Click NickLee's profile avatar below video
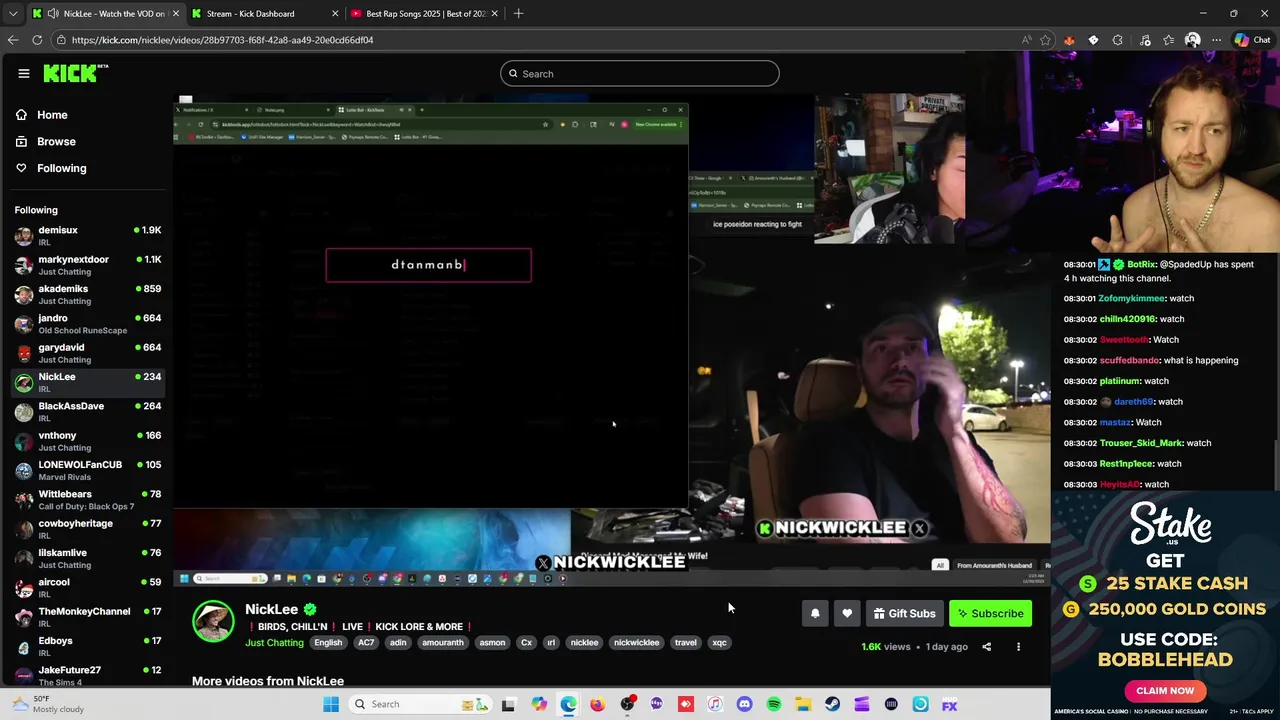Viewport: 1280px width, 720px height. 213,620
